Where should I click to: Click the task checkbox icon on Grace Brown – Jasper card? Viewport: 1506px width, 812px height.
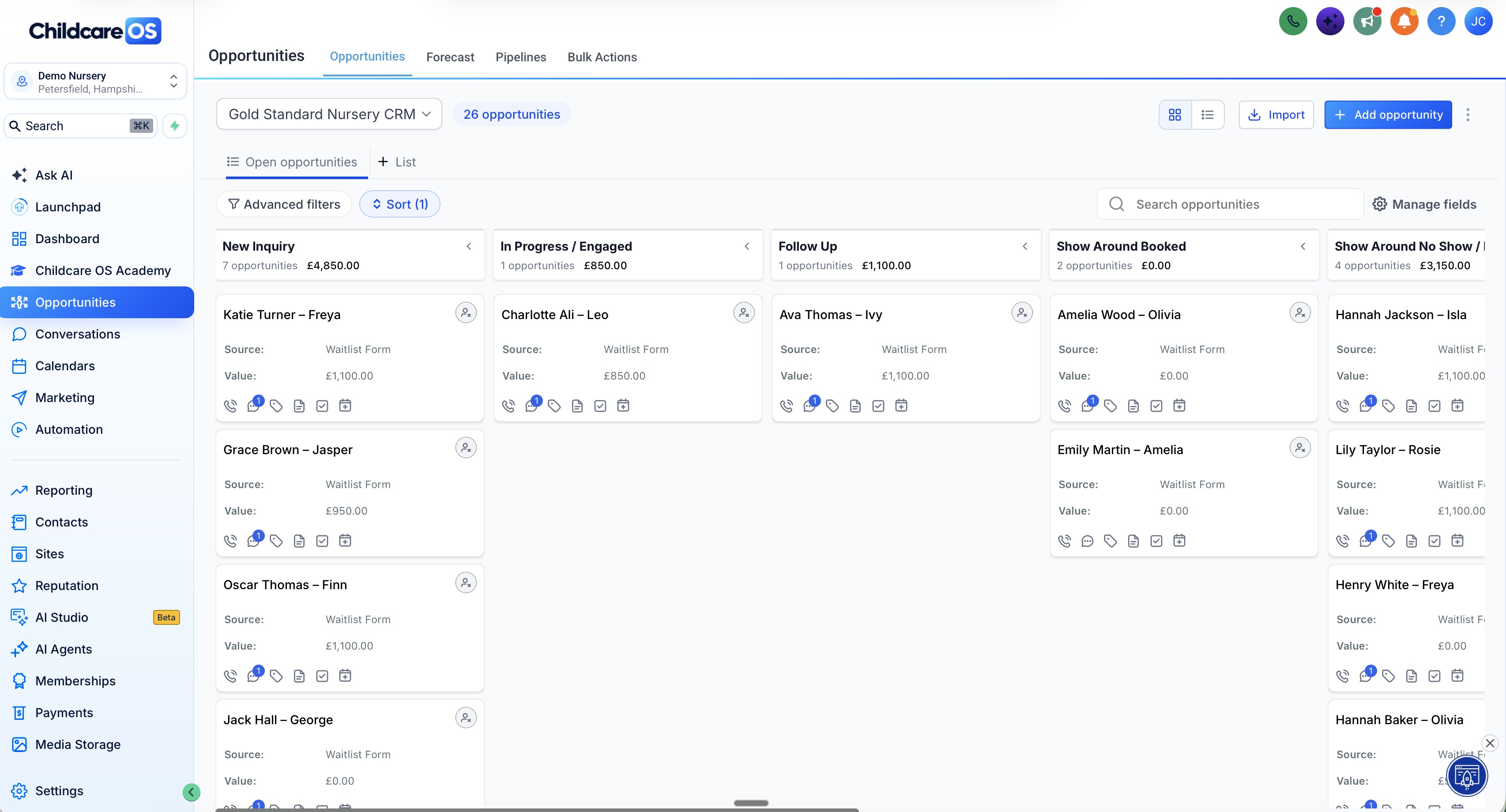coord(322,541)
